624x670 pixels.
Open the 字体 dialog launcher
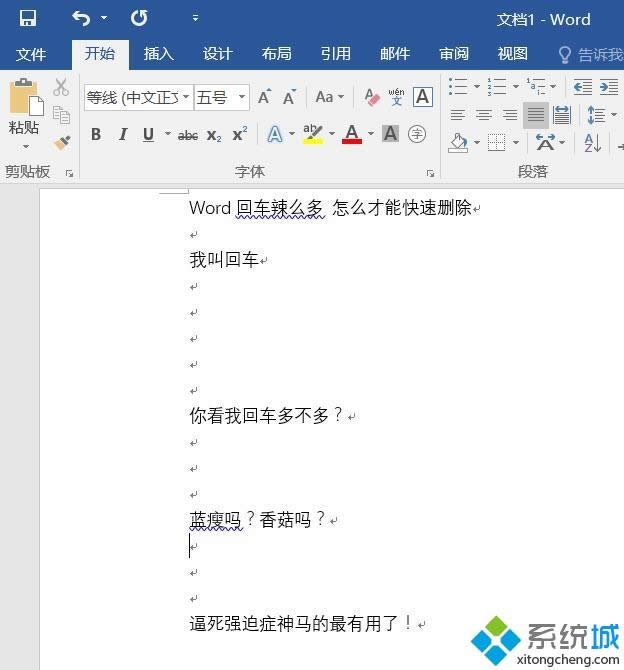(430, 173)
